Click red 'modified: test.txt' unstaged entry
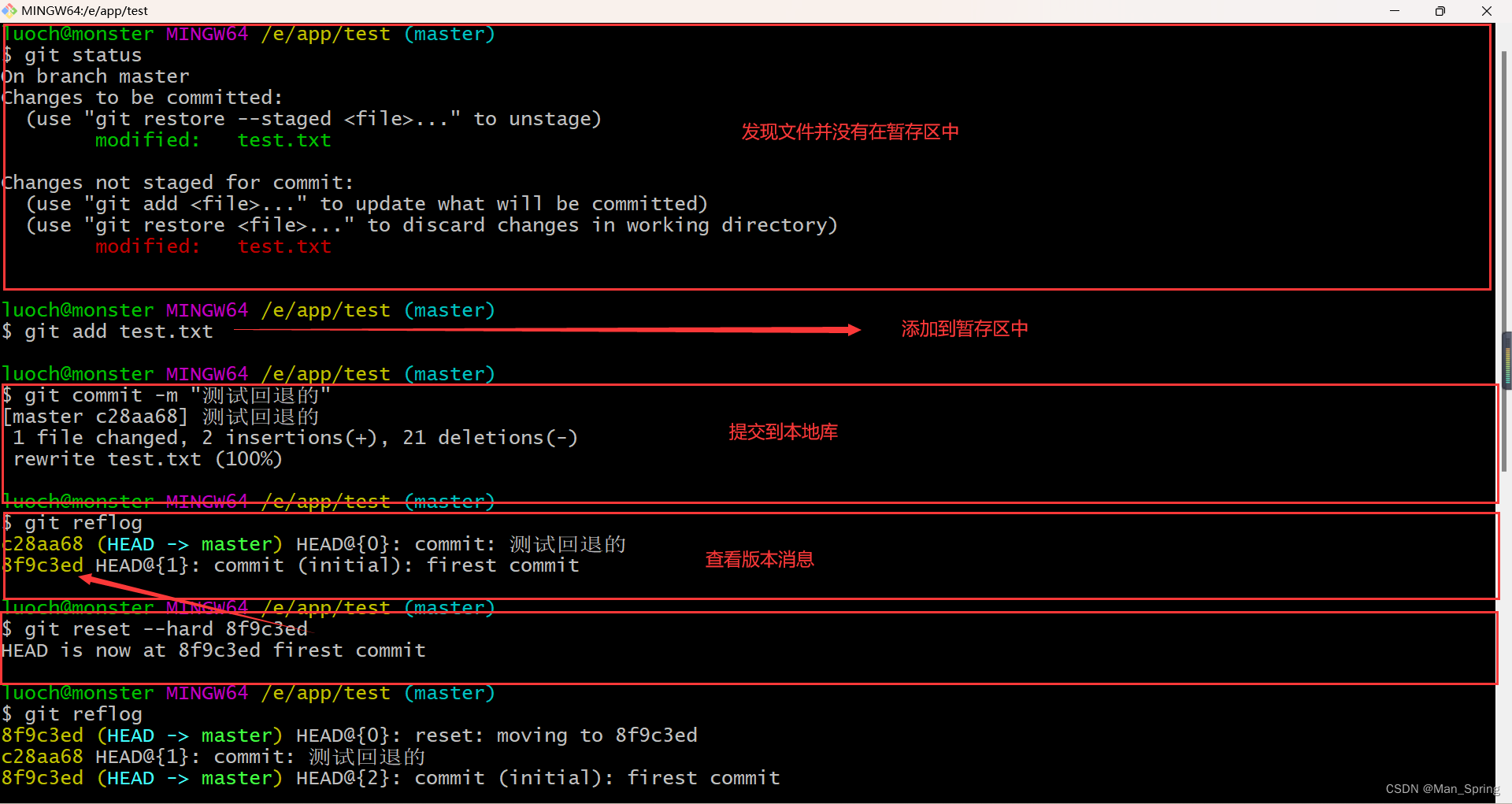Image resolution: width=1512 pixels, height=804 pixels. (x=213, y=246)
